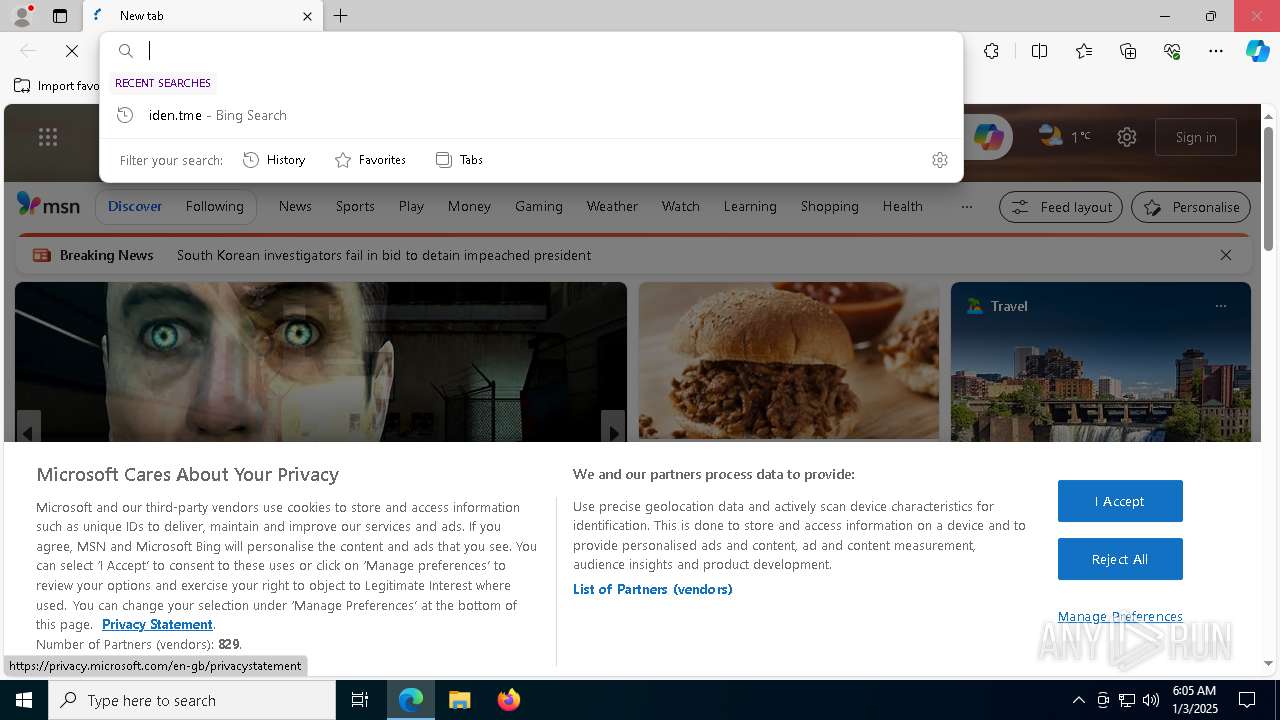Viewport: 1280px width, 720px height.
Task: Select the Discover tab
Action: pos(135,206)
